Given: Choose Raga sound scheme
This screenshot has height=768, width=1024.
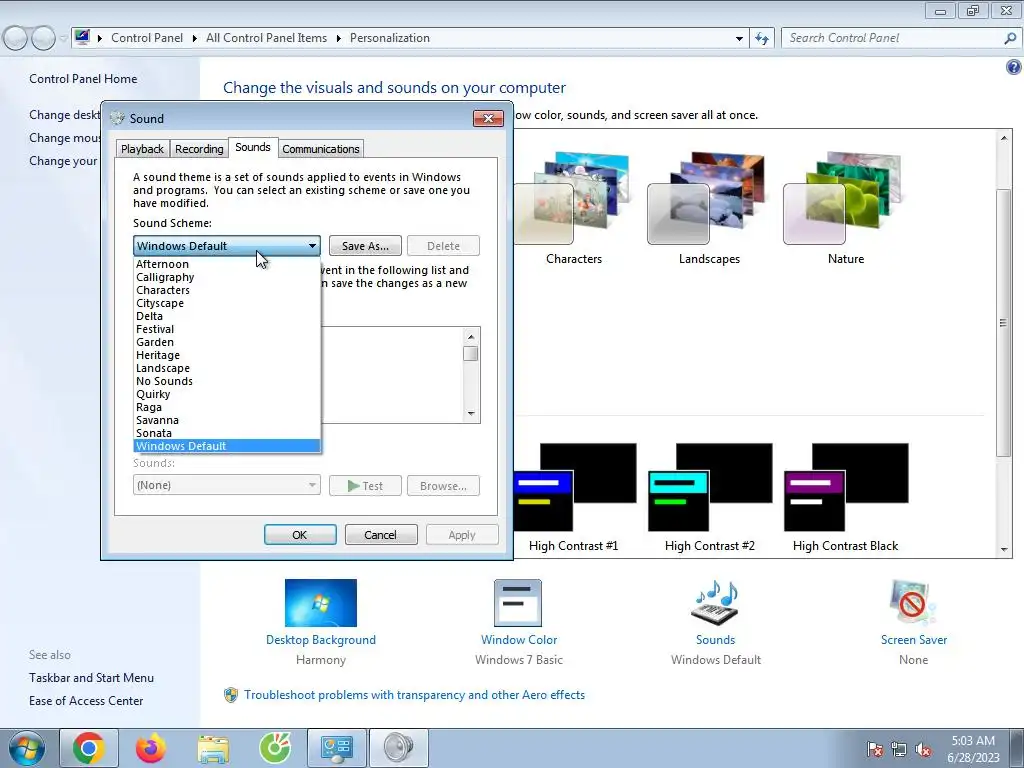Looking at the screenshot, I should pyautogui.click(x=227, y=407).
